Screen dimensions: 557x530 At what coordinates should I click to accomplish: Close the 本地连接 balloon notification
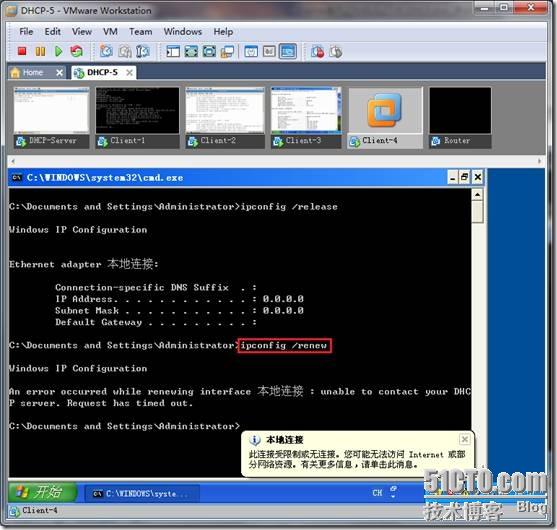(464, 439)
